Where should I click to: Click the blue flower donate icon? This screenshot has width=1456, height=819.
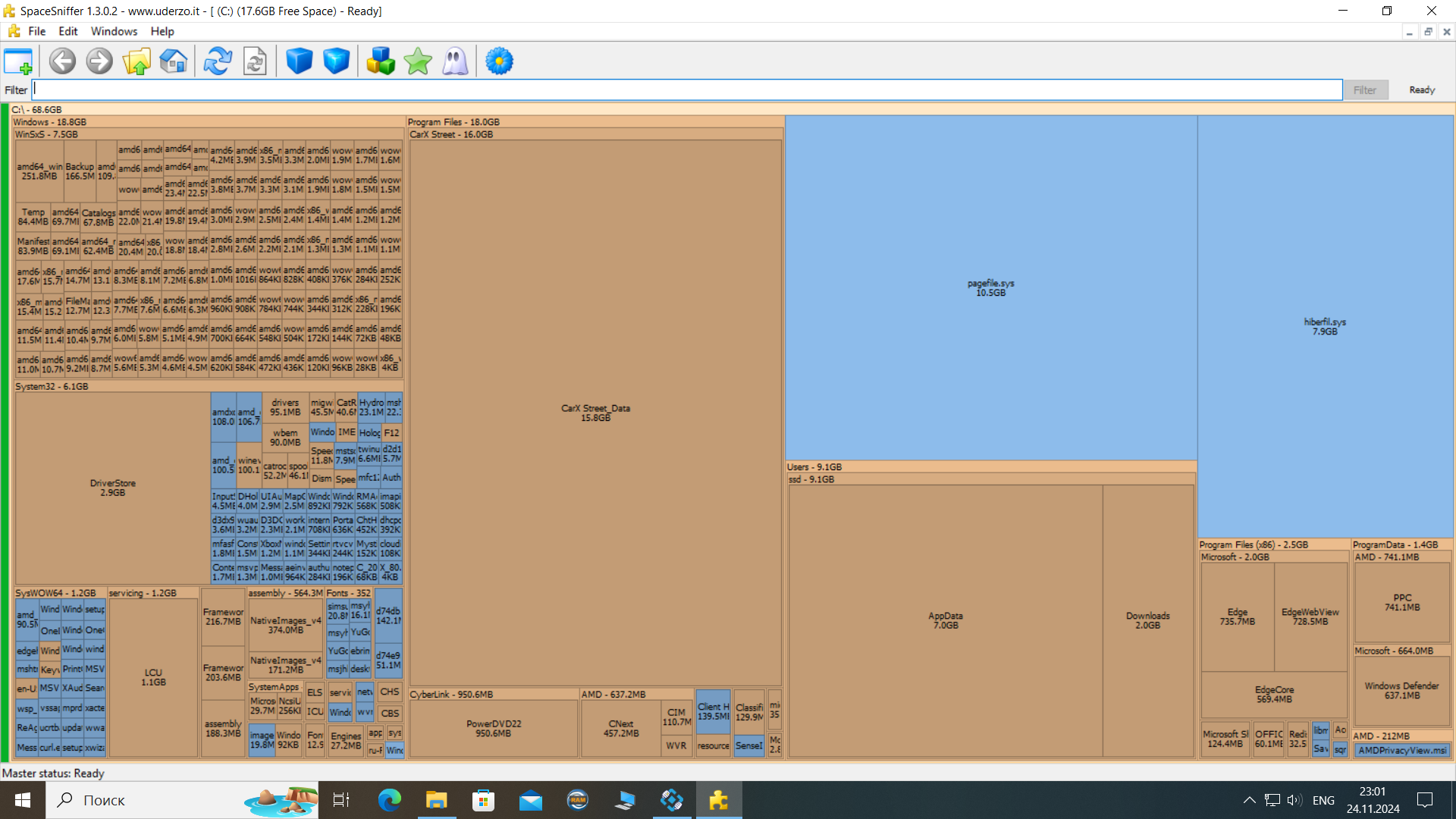tap(499, 61)
